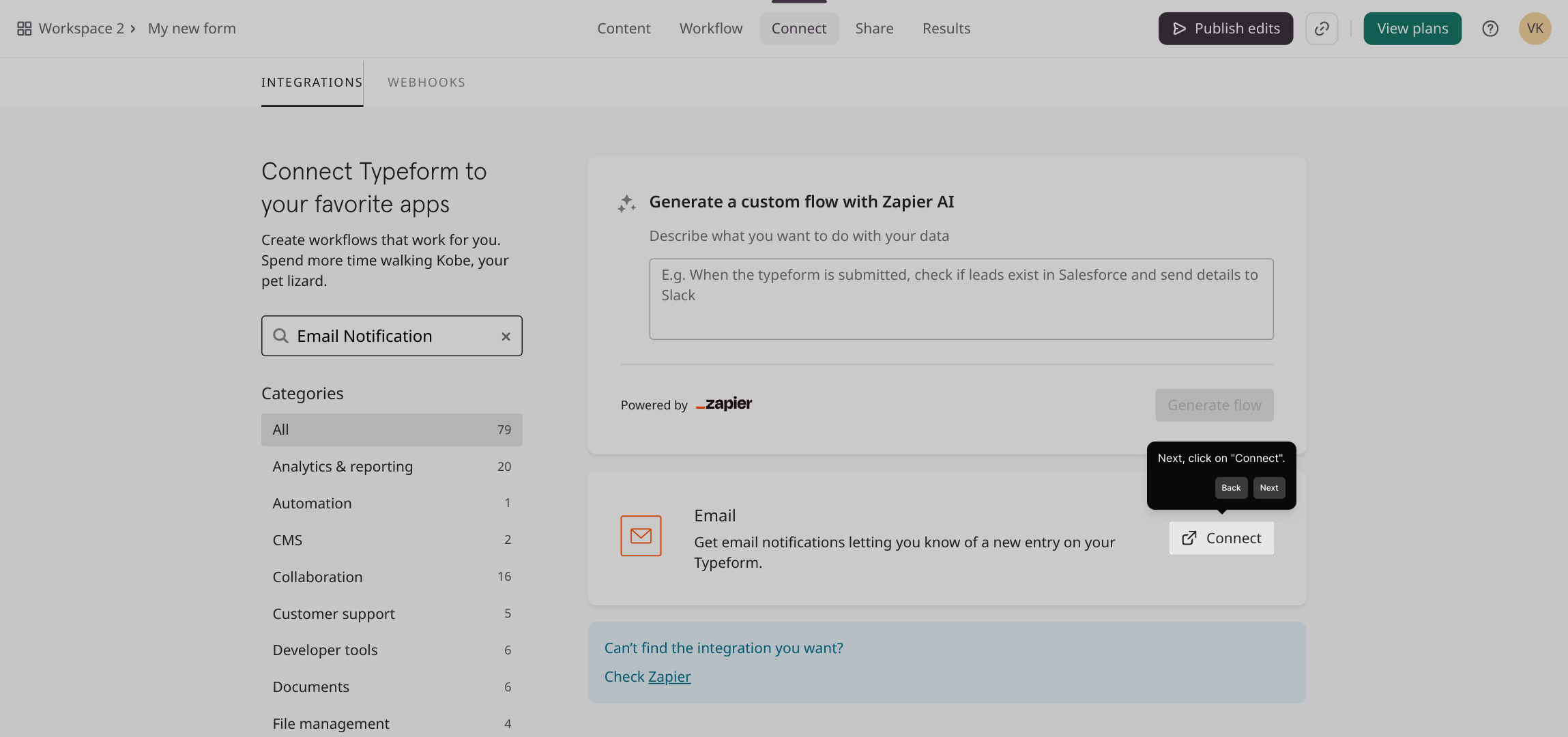Switch to the Share tab
The width and height of the screenshot is (1568, 737).
click(874, 29)
